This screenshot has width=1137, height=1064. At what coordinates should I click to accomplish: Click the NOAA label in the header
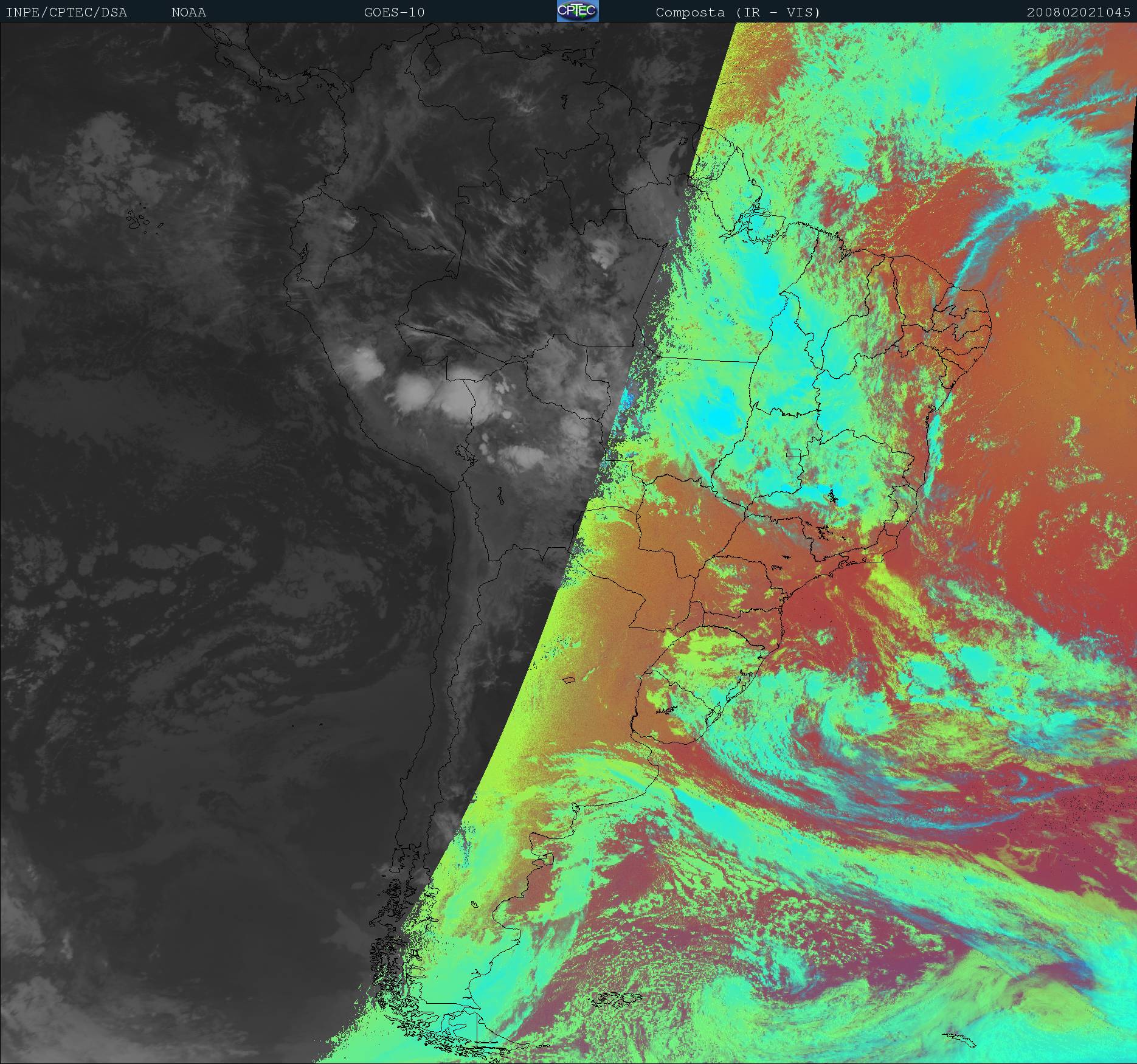[188, 12]
